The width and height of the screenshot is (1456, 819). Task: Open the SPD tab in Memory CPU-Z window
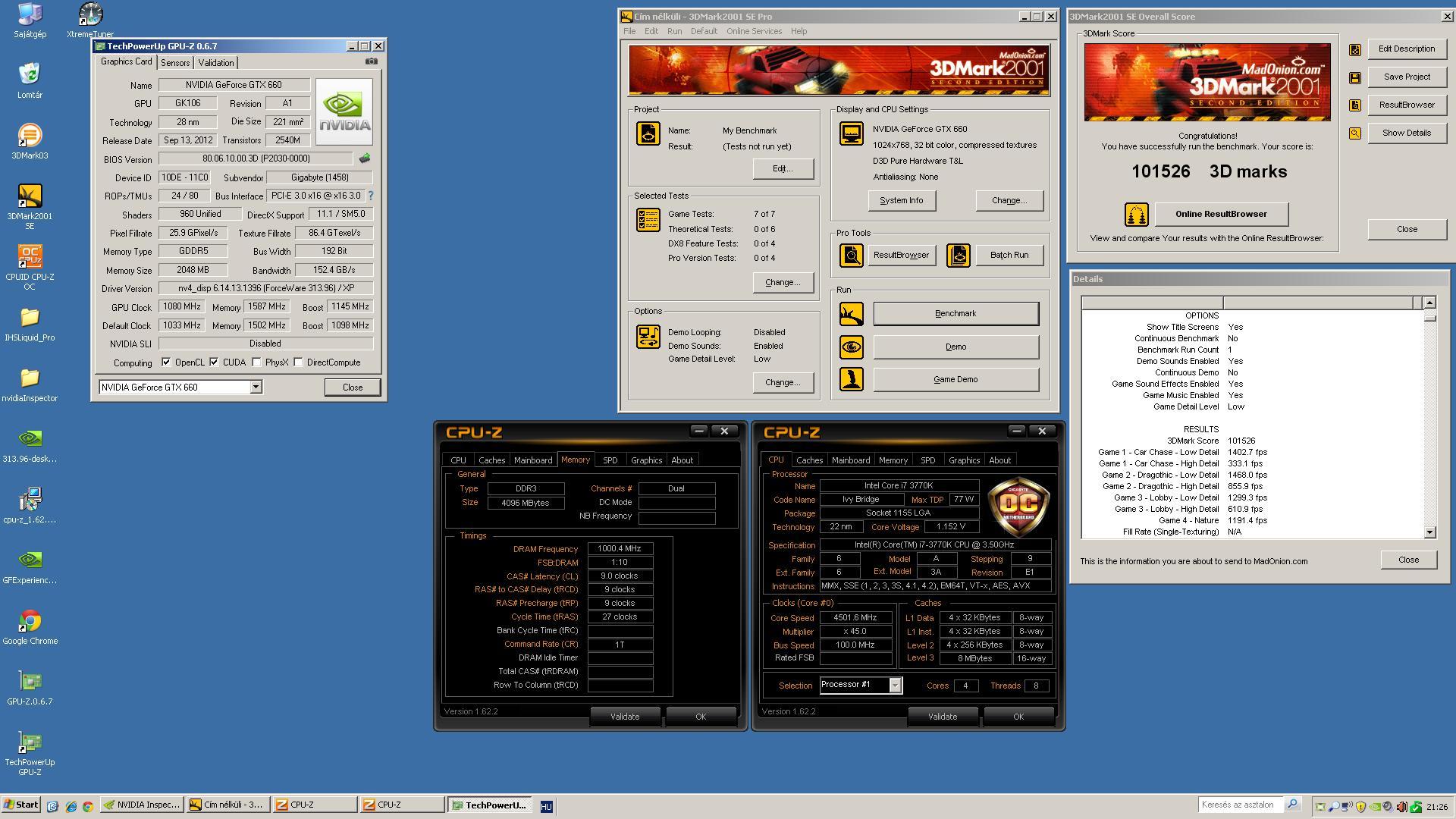(610, 460)
